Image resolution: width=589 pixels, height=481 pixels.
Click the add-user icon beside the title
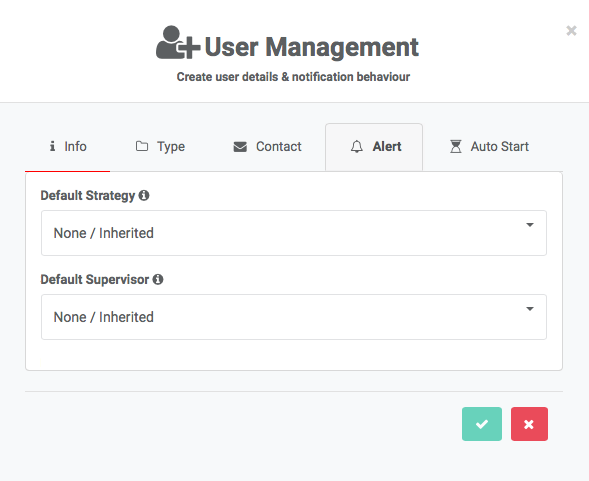point(178,42)
